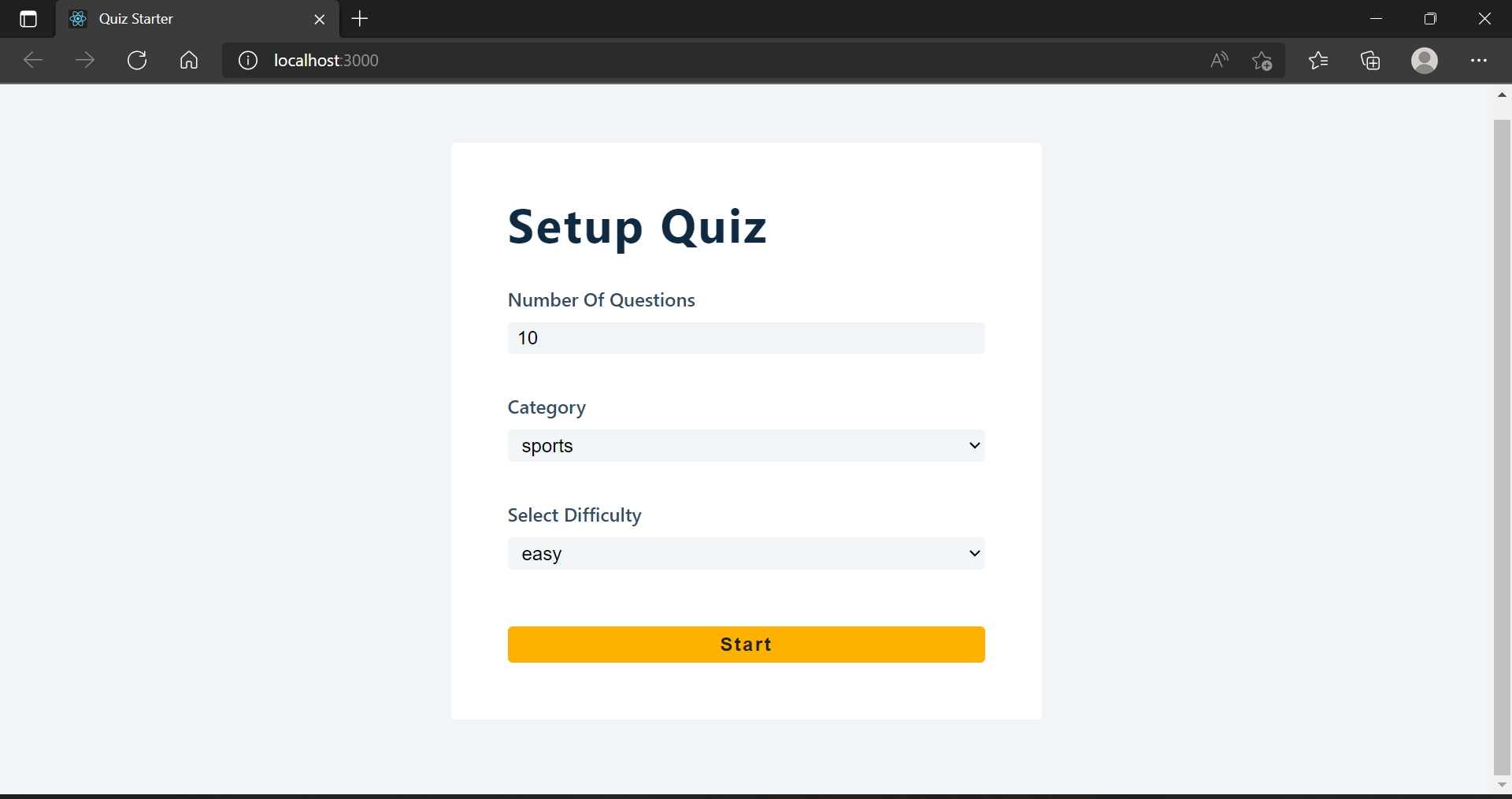
Task: Click the scrollbar down arrow
Action: coord(1502,785)
